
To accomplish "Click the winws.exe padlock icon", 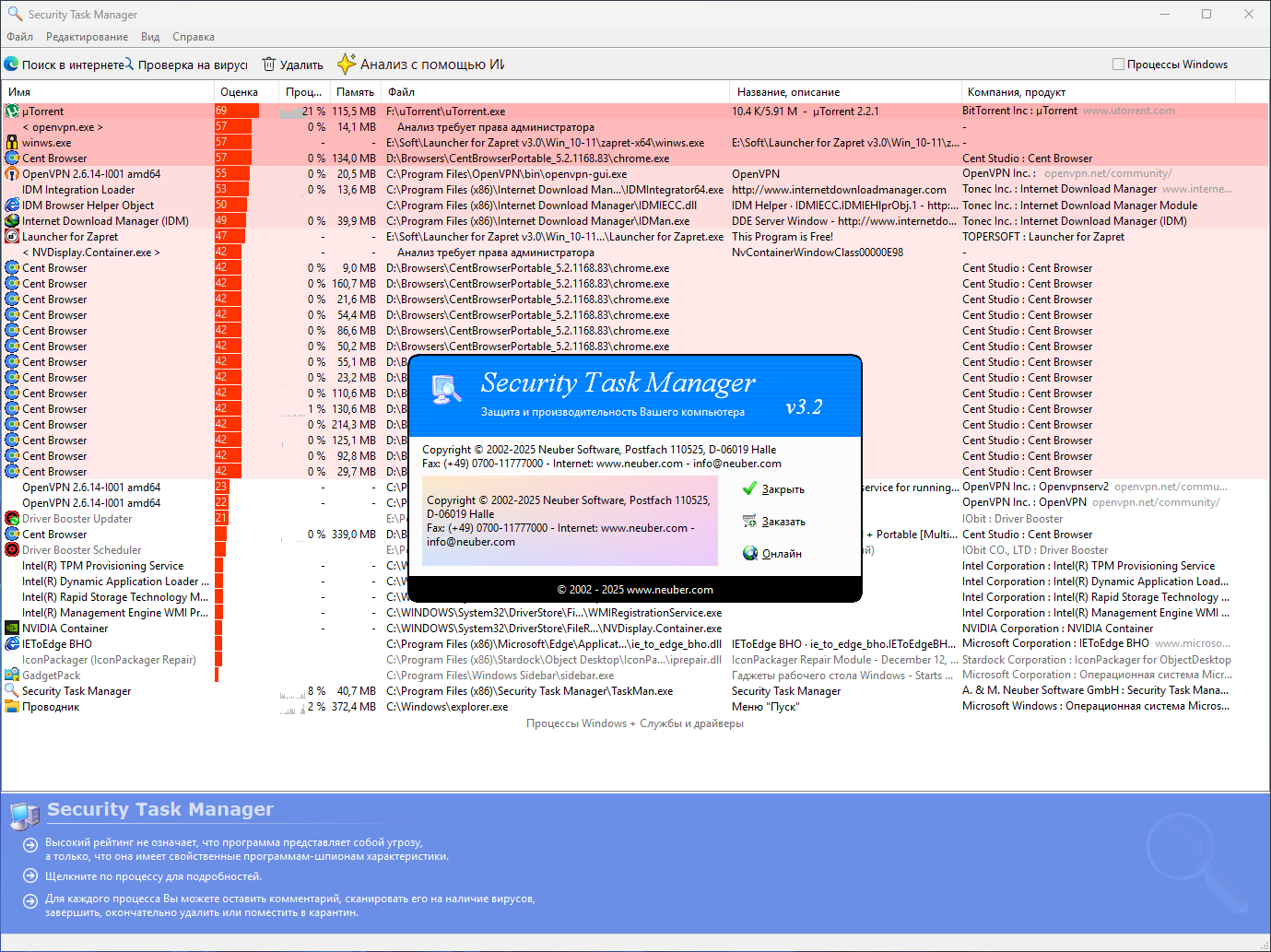I will click(12, 143).
